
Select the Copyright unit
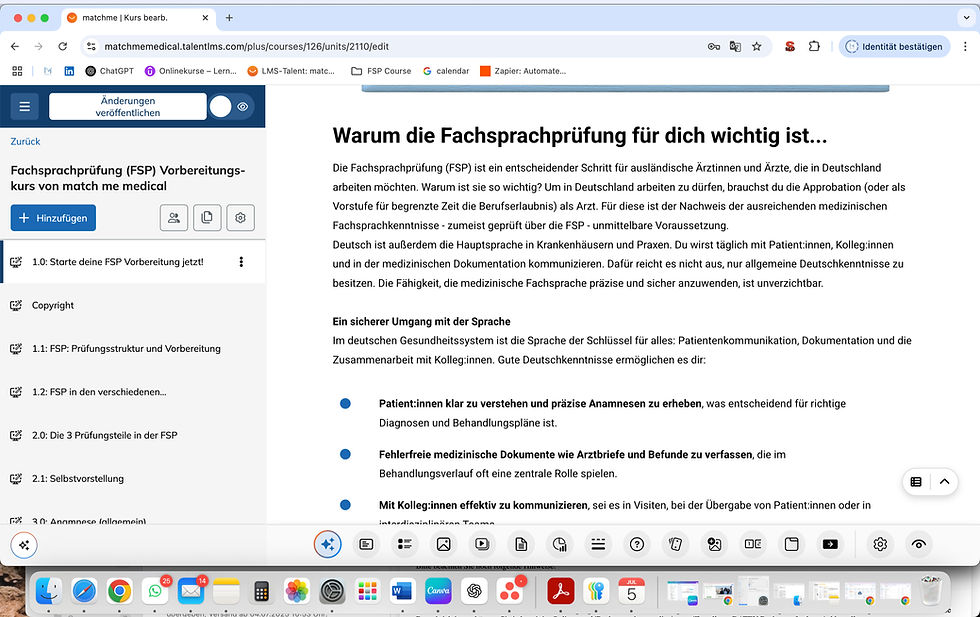pos(133,305)
